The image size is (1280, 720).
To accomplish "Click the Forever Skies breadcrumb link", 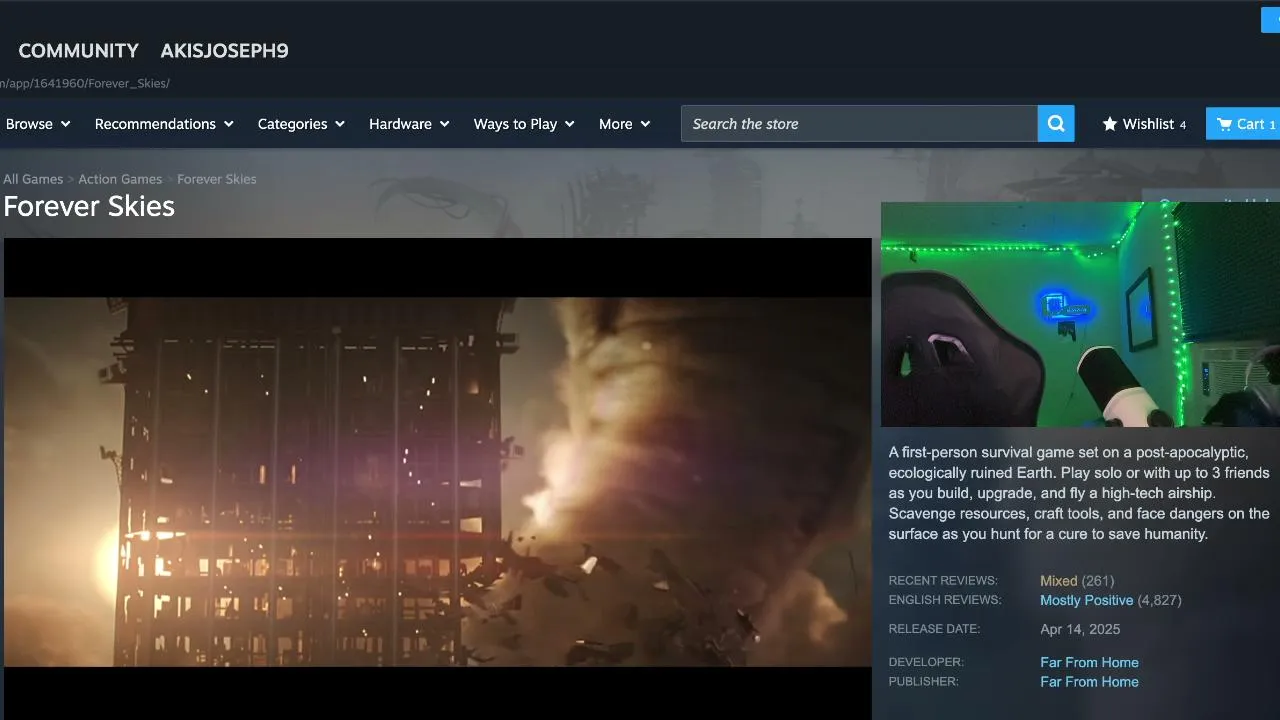I will [x=217, y=179].
